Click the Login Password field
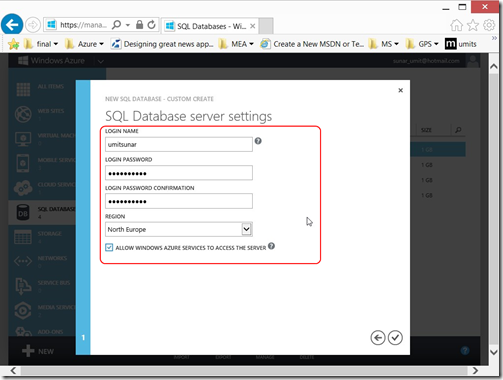The height and width of the screenshot is (380, 503). pyautogui.click(x=179, y=173)
